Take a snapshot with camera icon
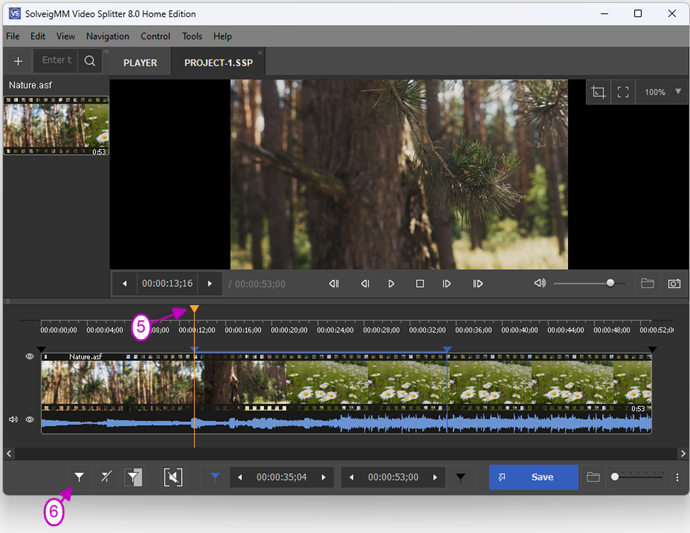This screenshot has width=690, height=533. 674,284
